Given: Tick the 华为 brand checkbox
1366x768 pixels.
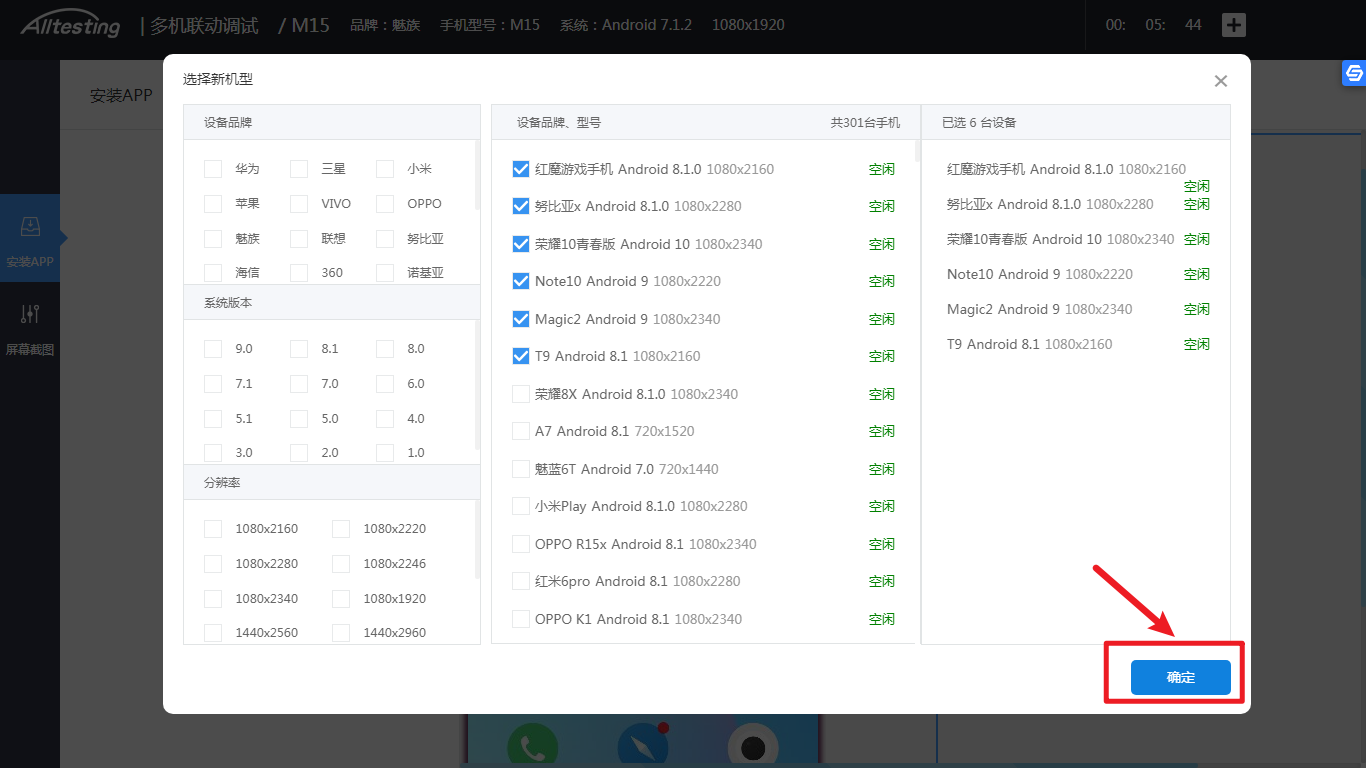Looking at the screenshot, I should click(x=213, y=169).
